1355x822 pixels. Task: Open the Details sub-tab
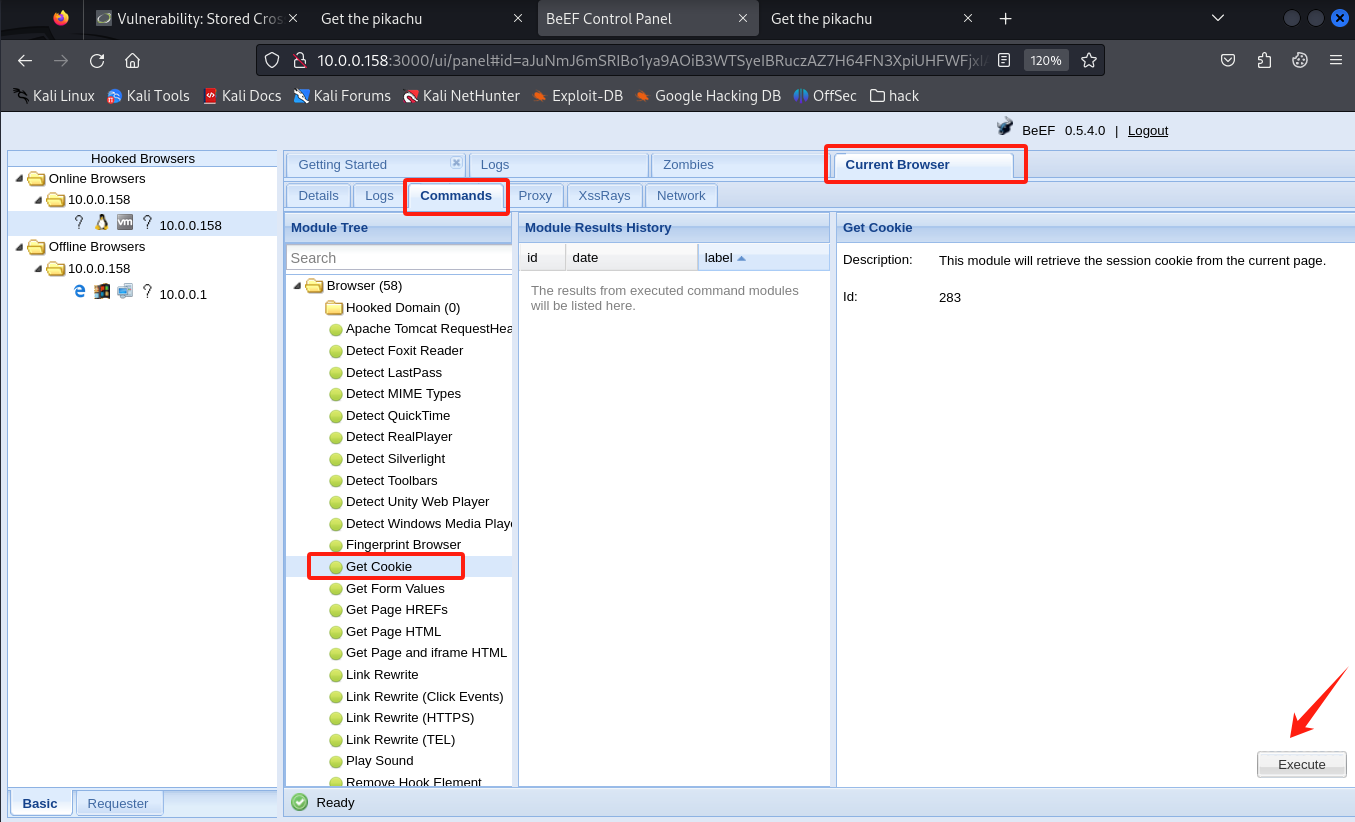(x=318, y=196)
